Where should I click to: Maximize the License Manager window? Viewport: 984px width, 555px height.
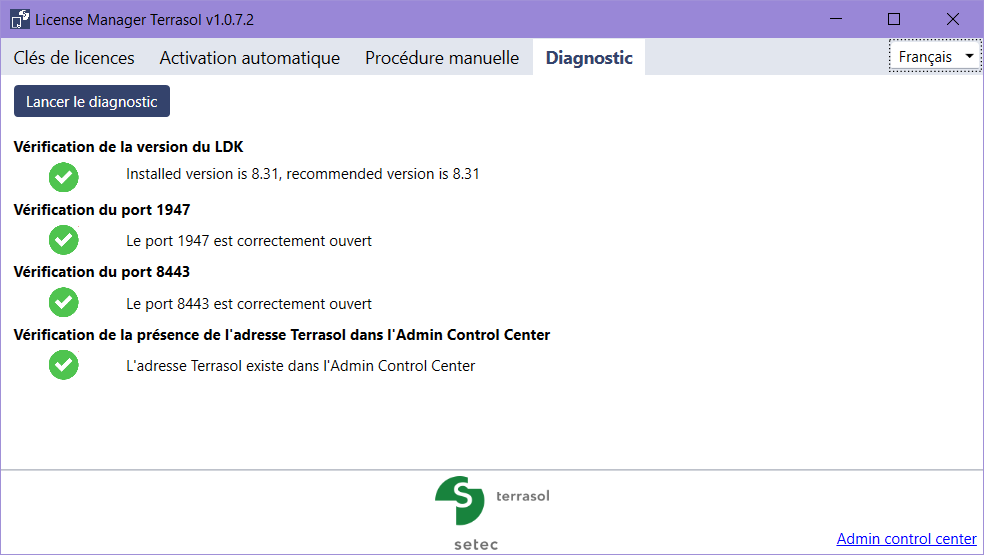(894, 19)
